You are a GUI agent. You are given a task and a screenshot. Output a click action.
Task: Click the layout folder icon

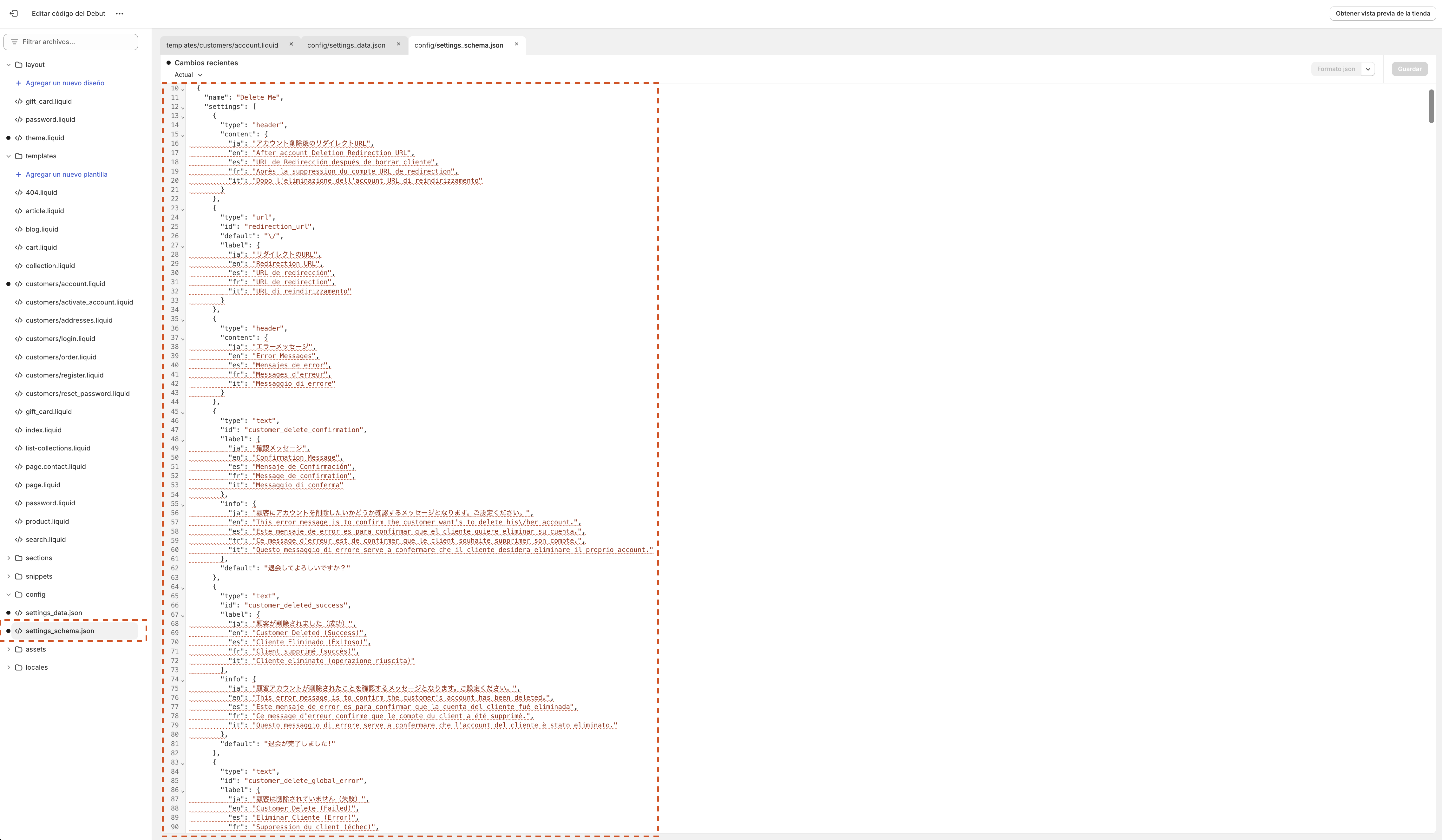19,65
